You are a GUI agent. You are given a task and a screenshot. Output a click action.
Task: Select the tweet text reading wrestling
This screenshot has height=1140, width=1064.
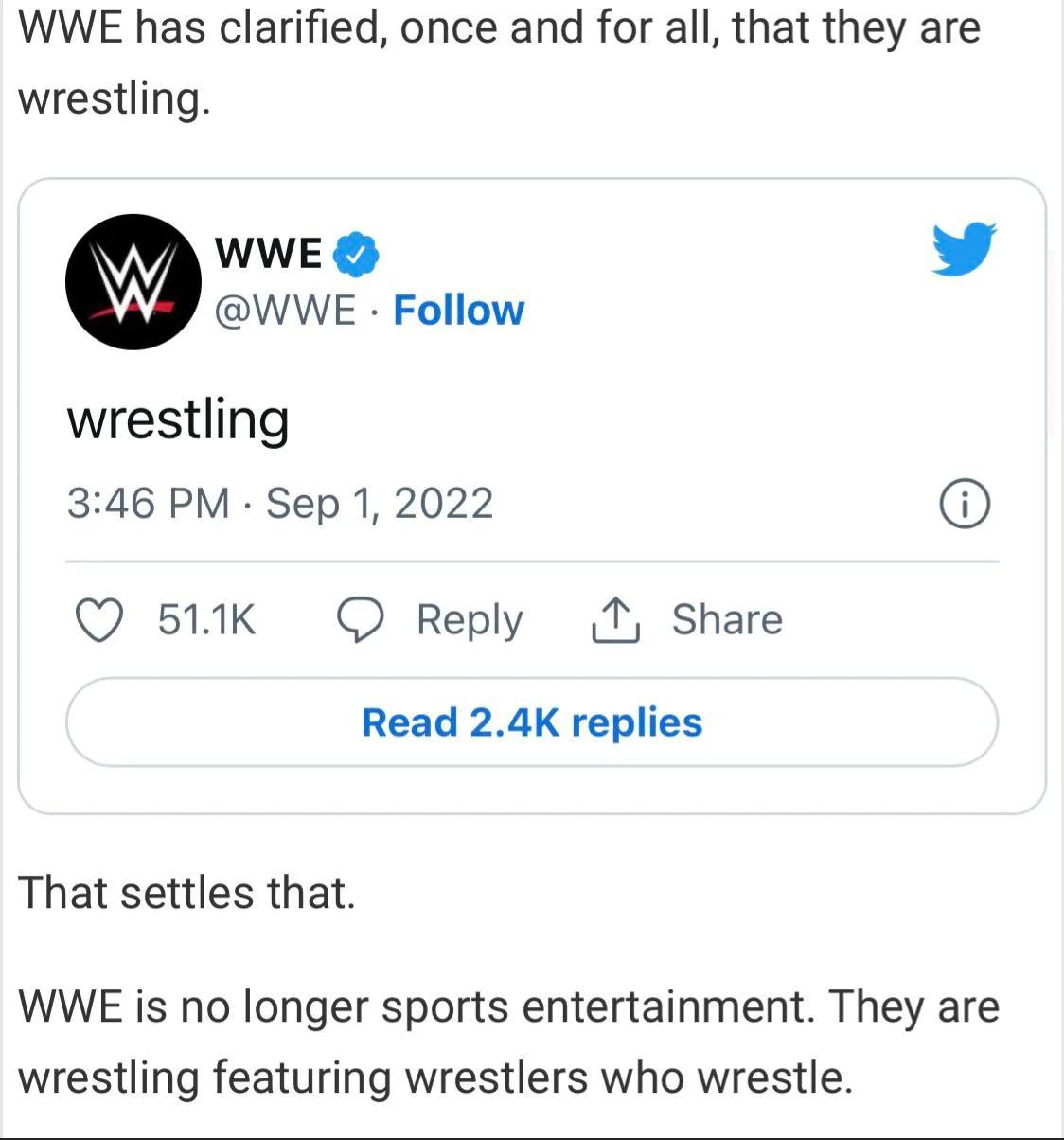pos(180,419)
